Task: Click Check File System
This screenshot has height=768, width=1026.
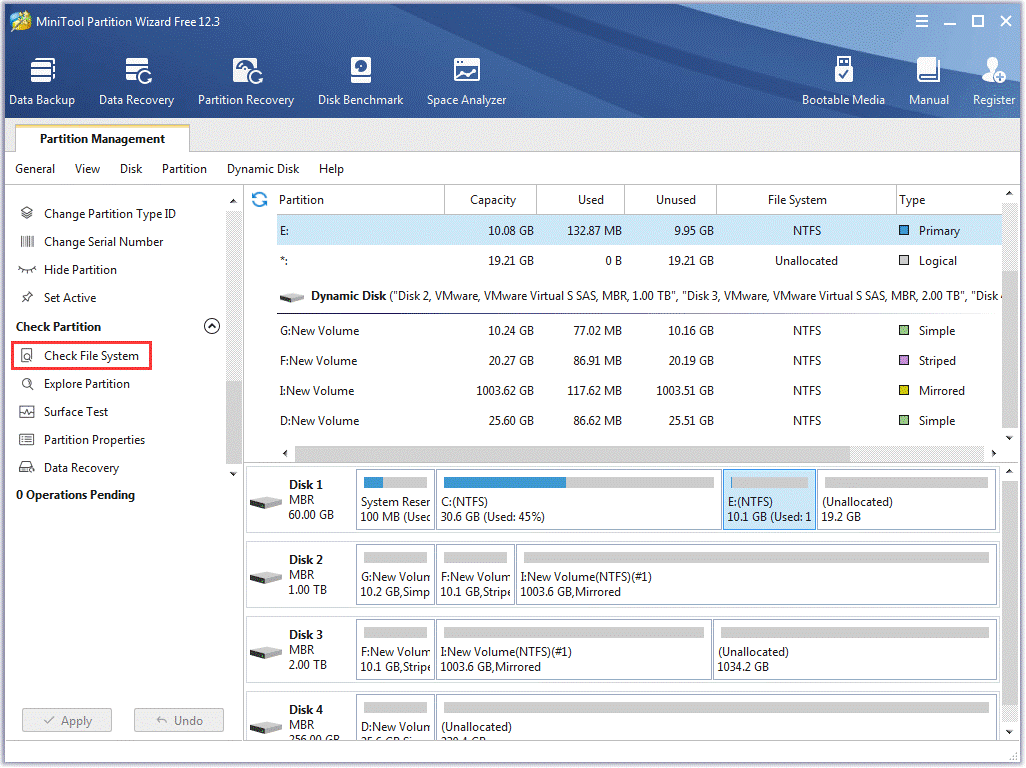Action: coord(91,356)
